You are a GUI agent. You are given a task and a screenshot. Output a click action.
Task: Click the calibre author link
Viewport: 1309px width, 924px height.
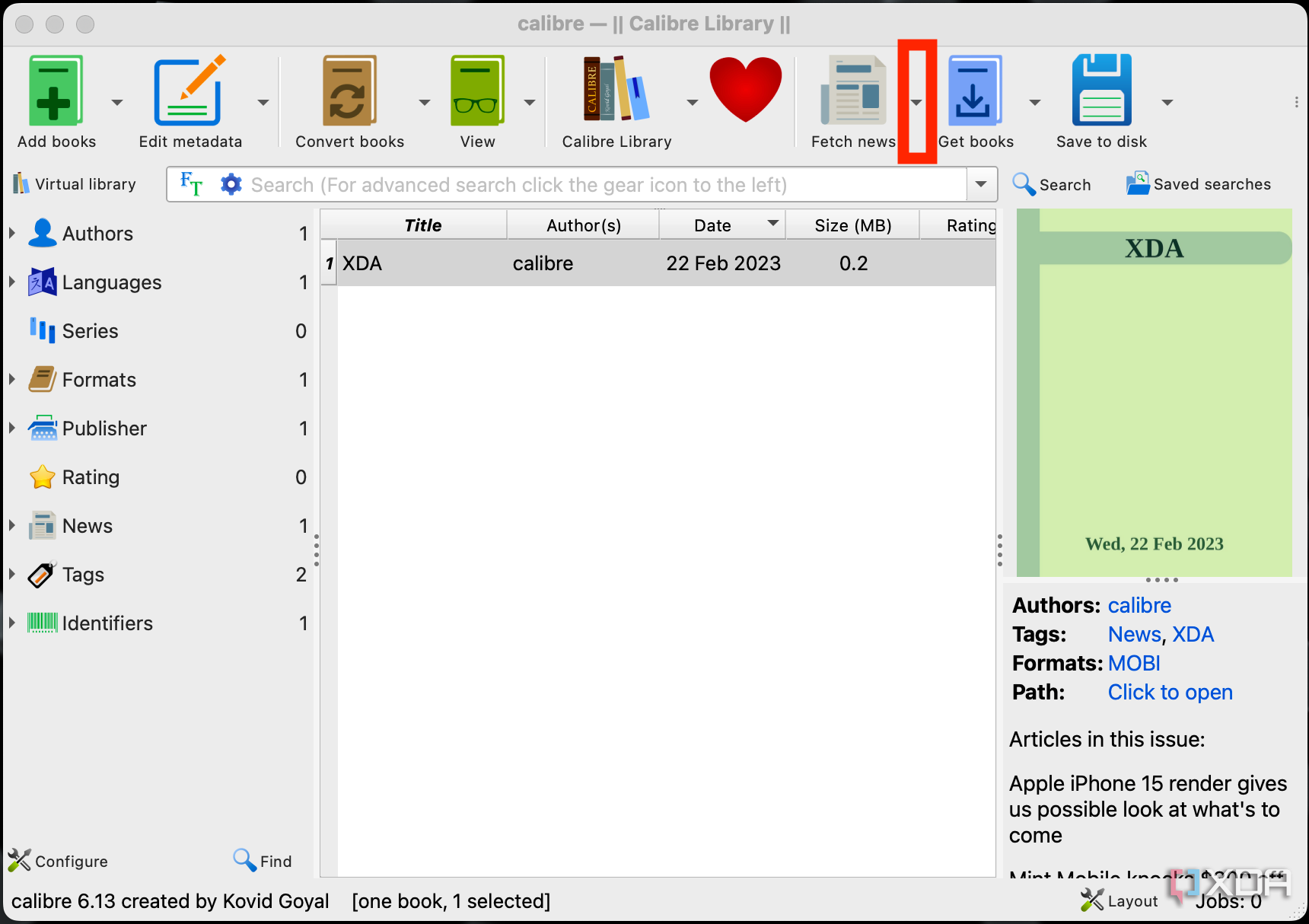coord(1139,605)
